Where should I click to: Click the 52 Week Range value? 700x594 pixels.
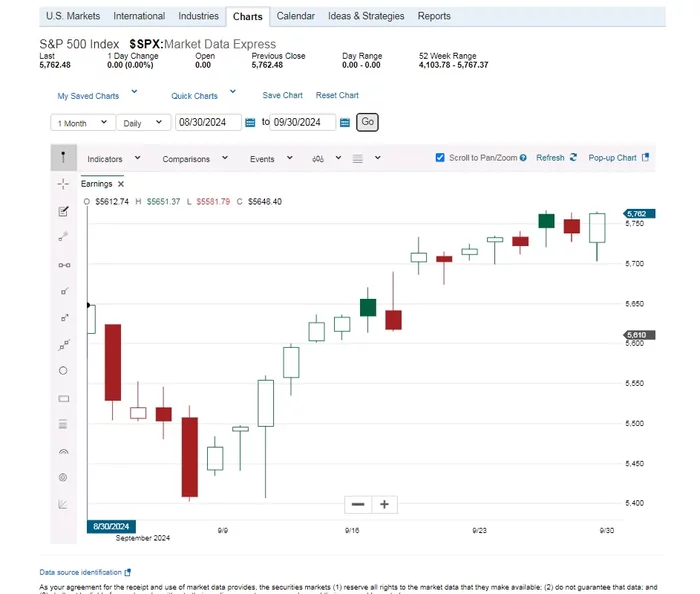point(453,65)
